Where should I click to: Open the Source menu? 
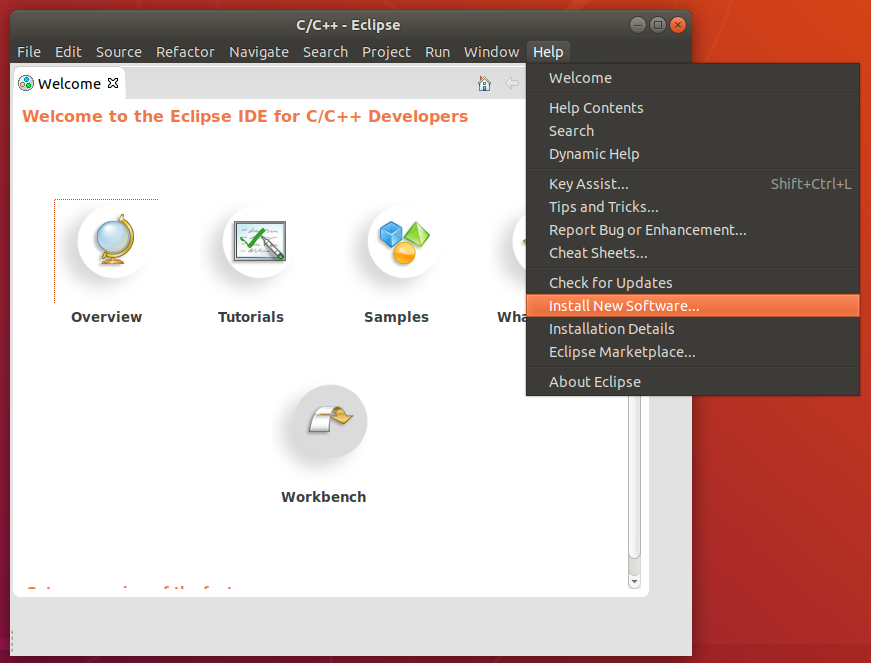coord(119,52)
